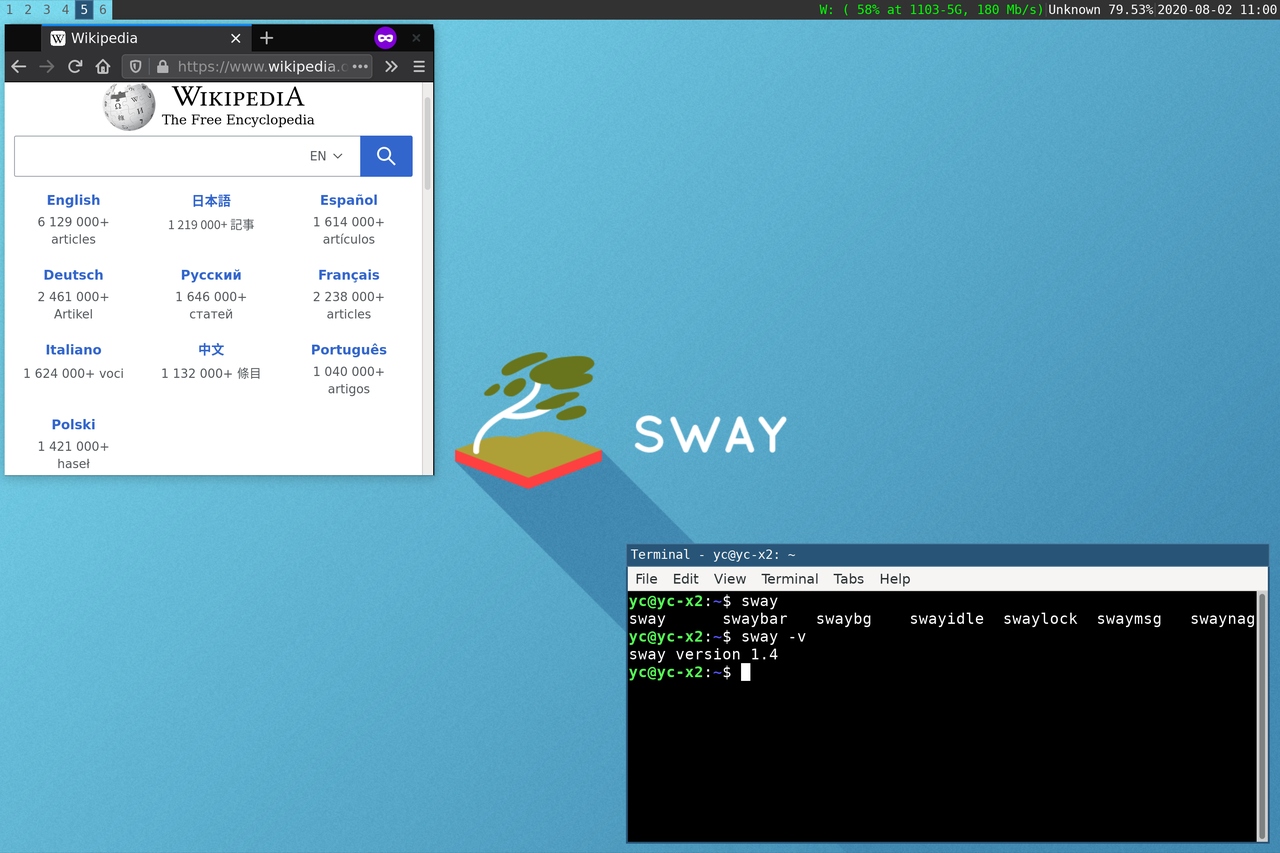The width and height of the screenshot is (1280, 853).
Task: Click 'swaybar' completion in terminal
Action: [x=755, y=619]
